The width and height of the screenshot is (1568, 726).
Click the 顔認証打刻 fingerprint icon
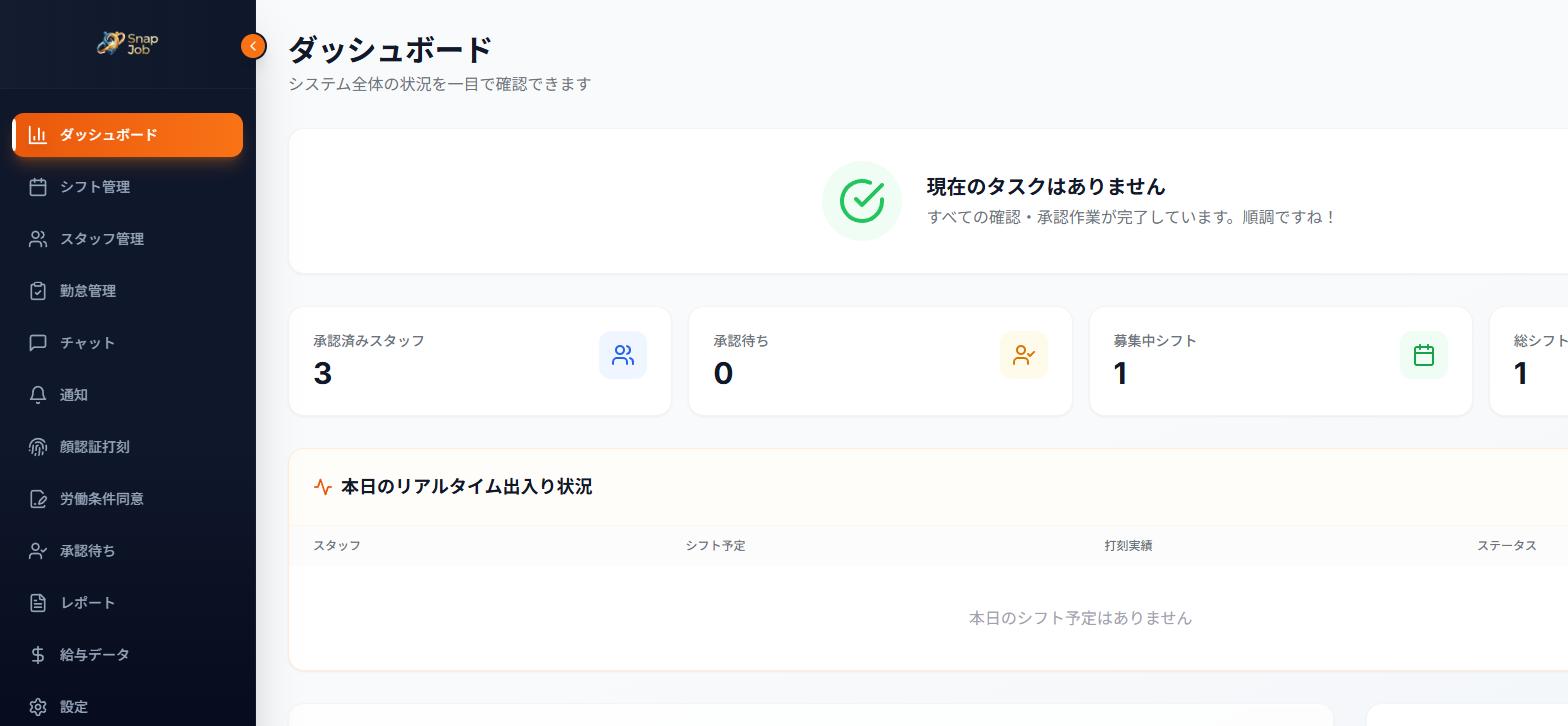click(38, 447)
